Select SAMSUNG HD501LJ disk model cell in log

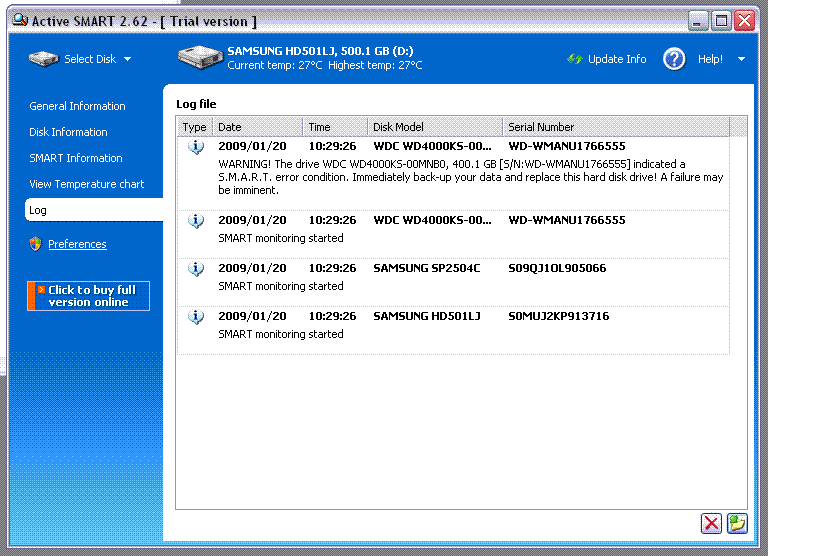tap(427, 316)
